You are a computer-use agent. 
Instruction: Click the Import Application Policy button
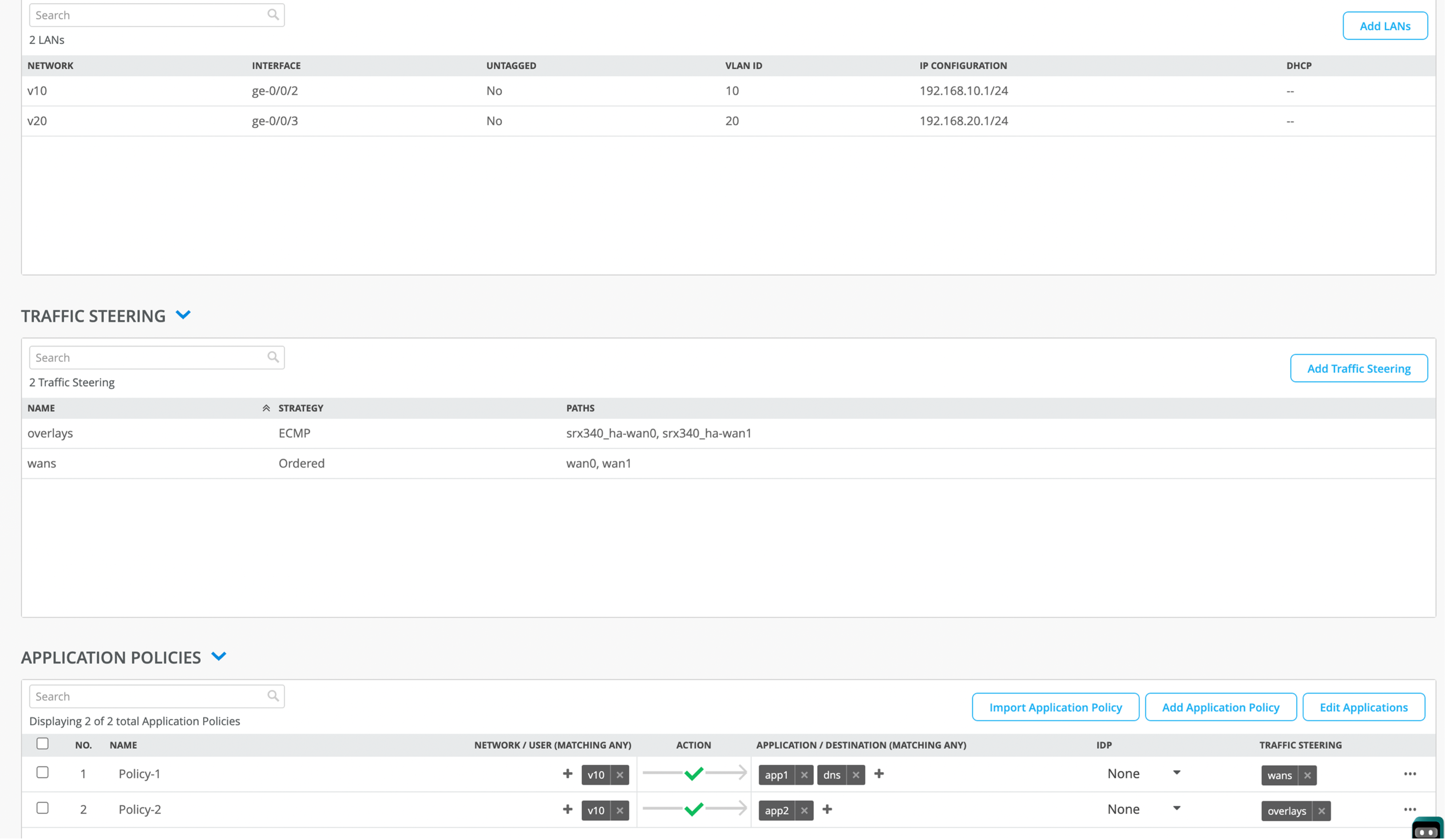point(1055,707)
